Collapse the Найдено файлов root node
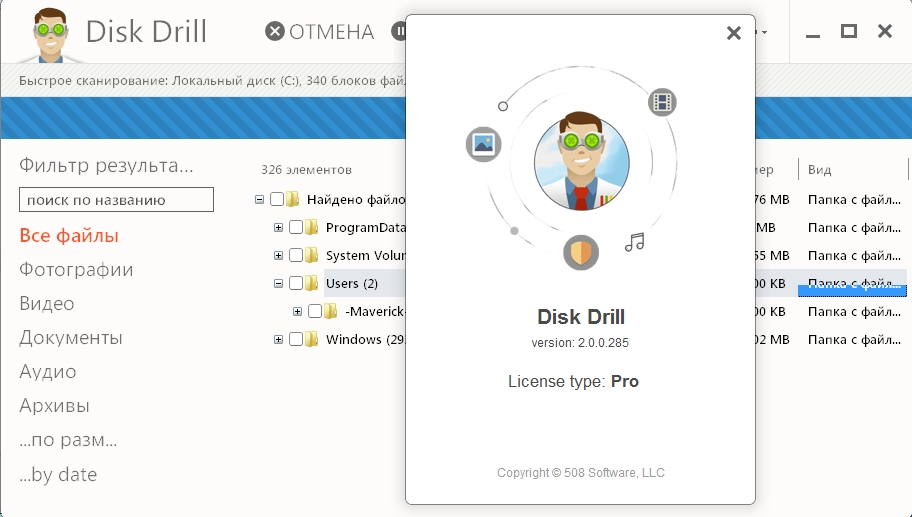This screenshot has width=912, height=517. tap(259, 199)
